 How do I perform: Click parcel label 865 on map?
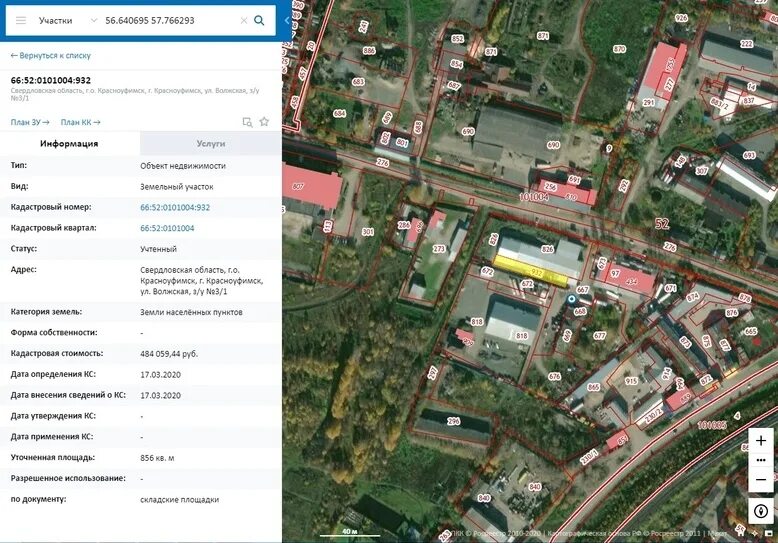click(x=593, y=387)
